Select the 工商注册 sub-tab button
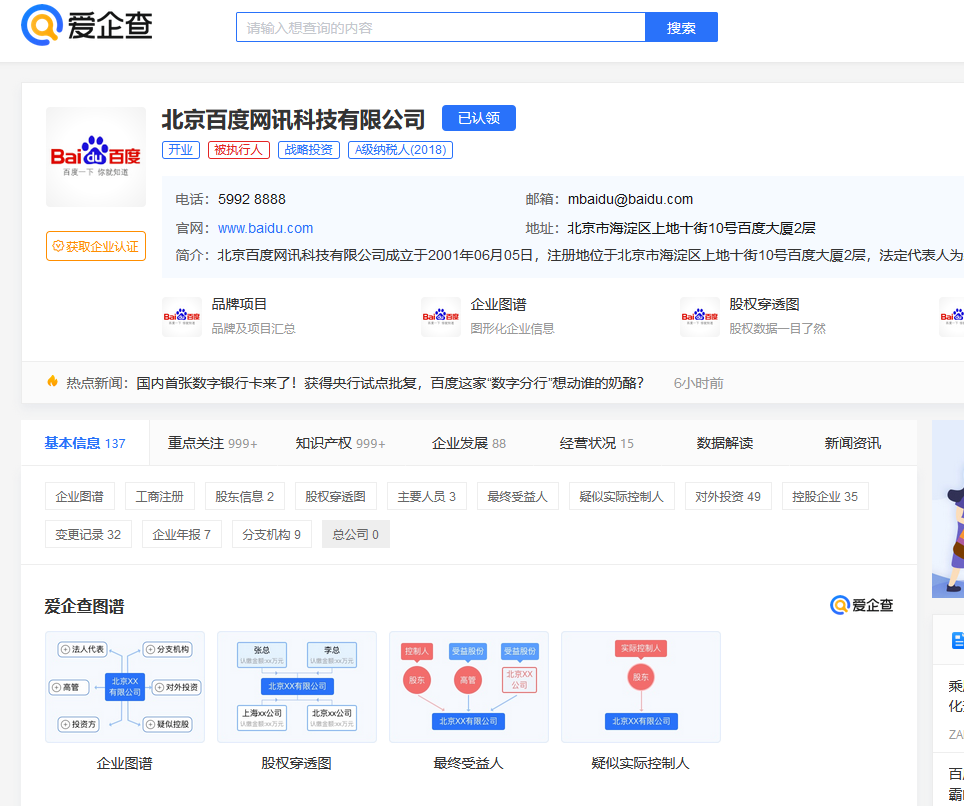 pos(160,496)
